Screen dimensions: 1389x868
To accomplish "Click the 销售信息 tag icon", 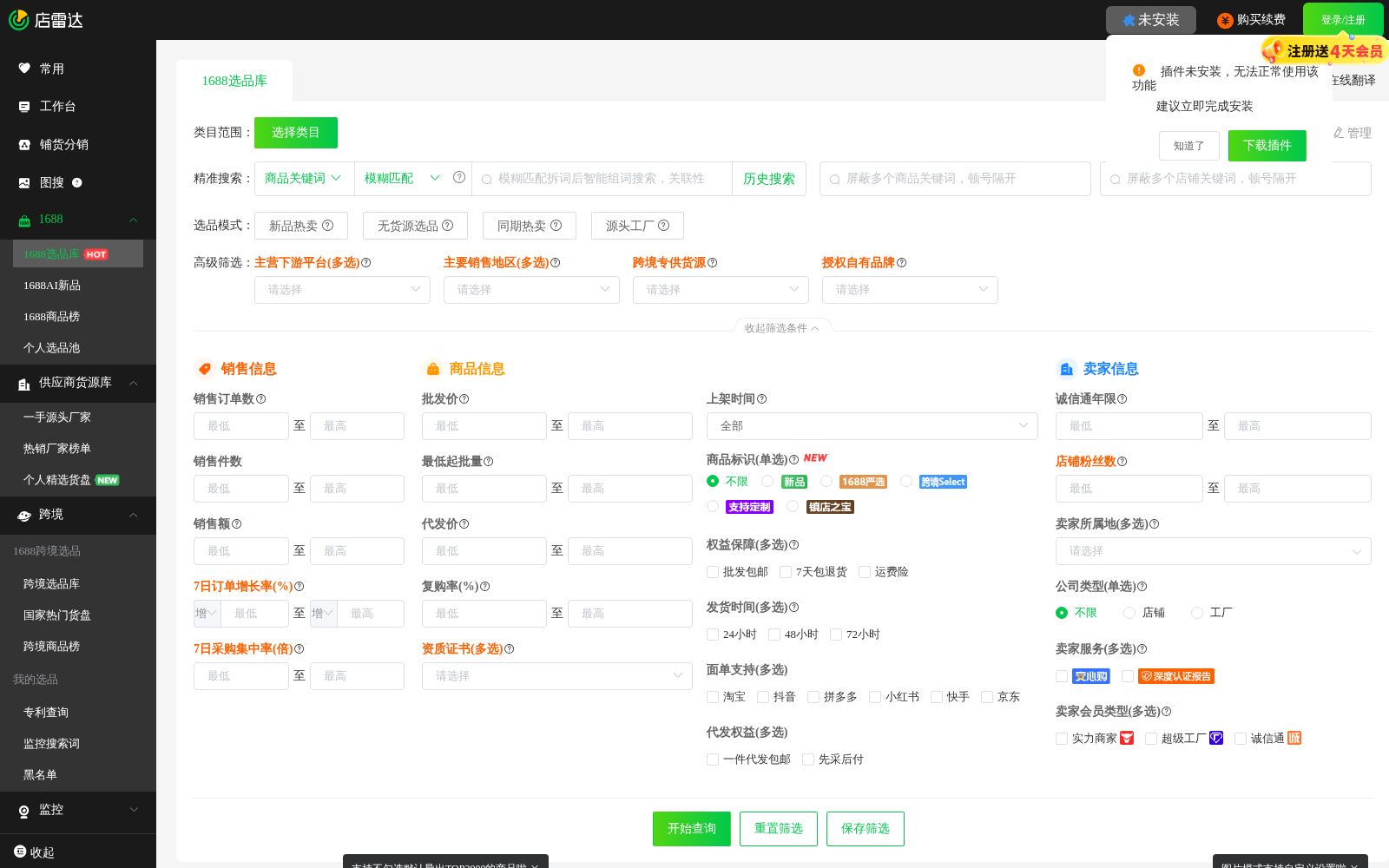I will [205, 369].
